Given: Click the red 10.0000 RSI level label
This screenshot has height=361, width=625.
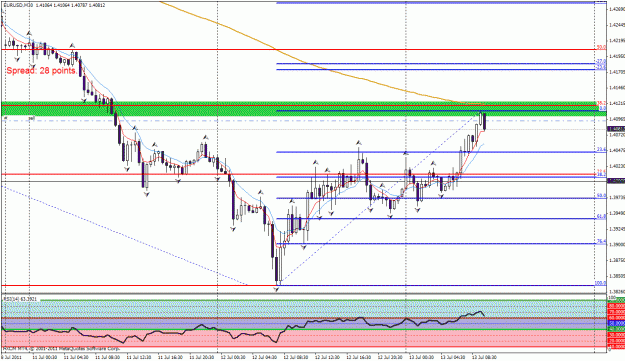Looking at the screenshot, I should point(616,347).
